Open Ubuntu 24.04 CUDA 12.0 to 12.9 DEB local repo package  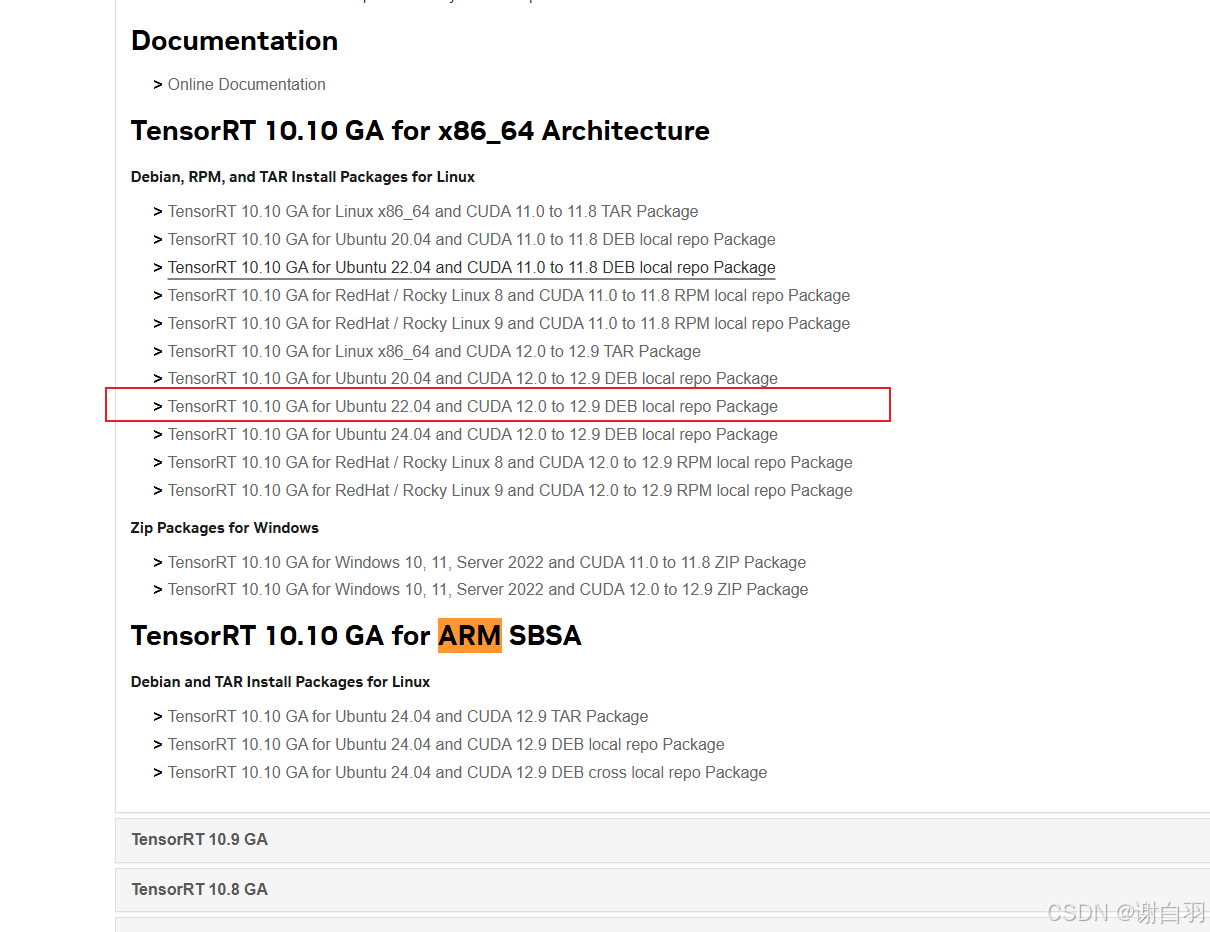click(x=473, y=435)
